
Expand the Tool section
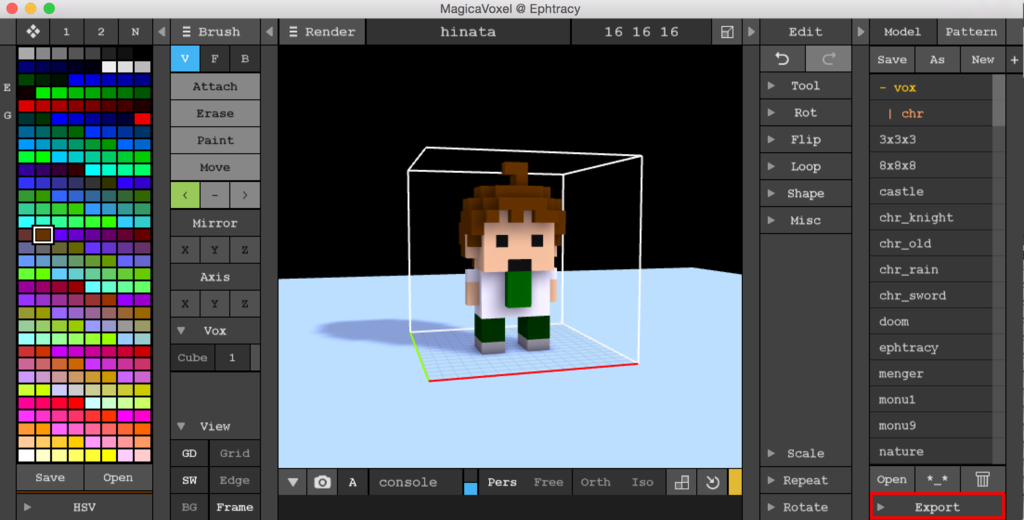(805, 86)
